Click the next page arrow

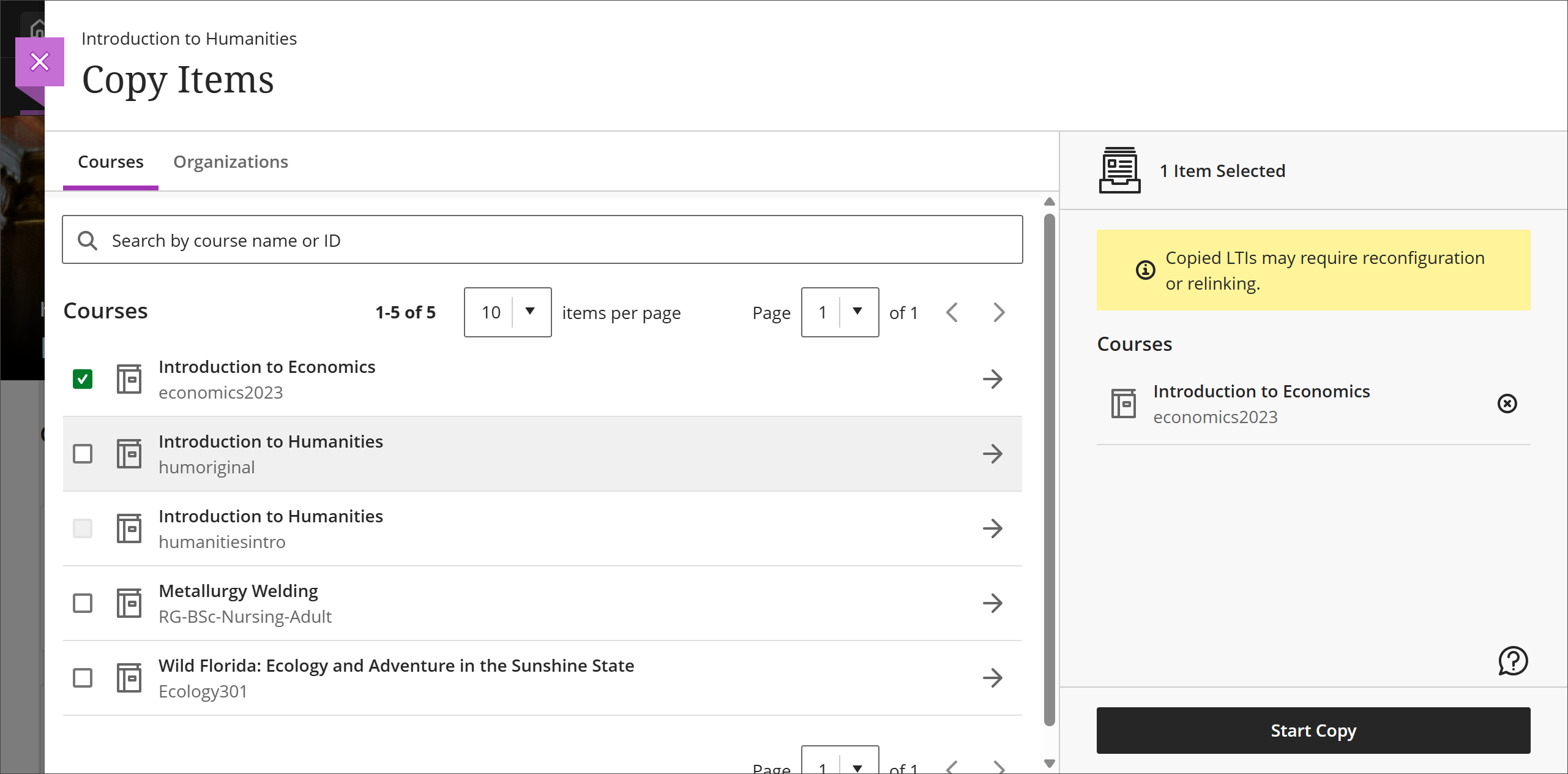point(998,312)
